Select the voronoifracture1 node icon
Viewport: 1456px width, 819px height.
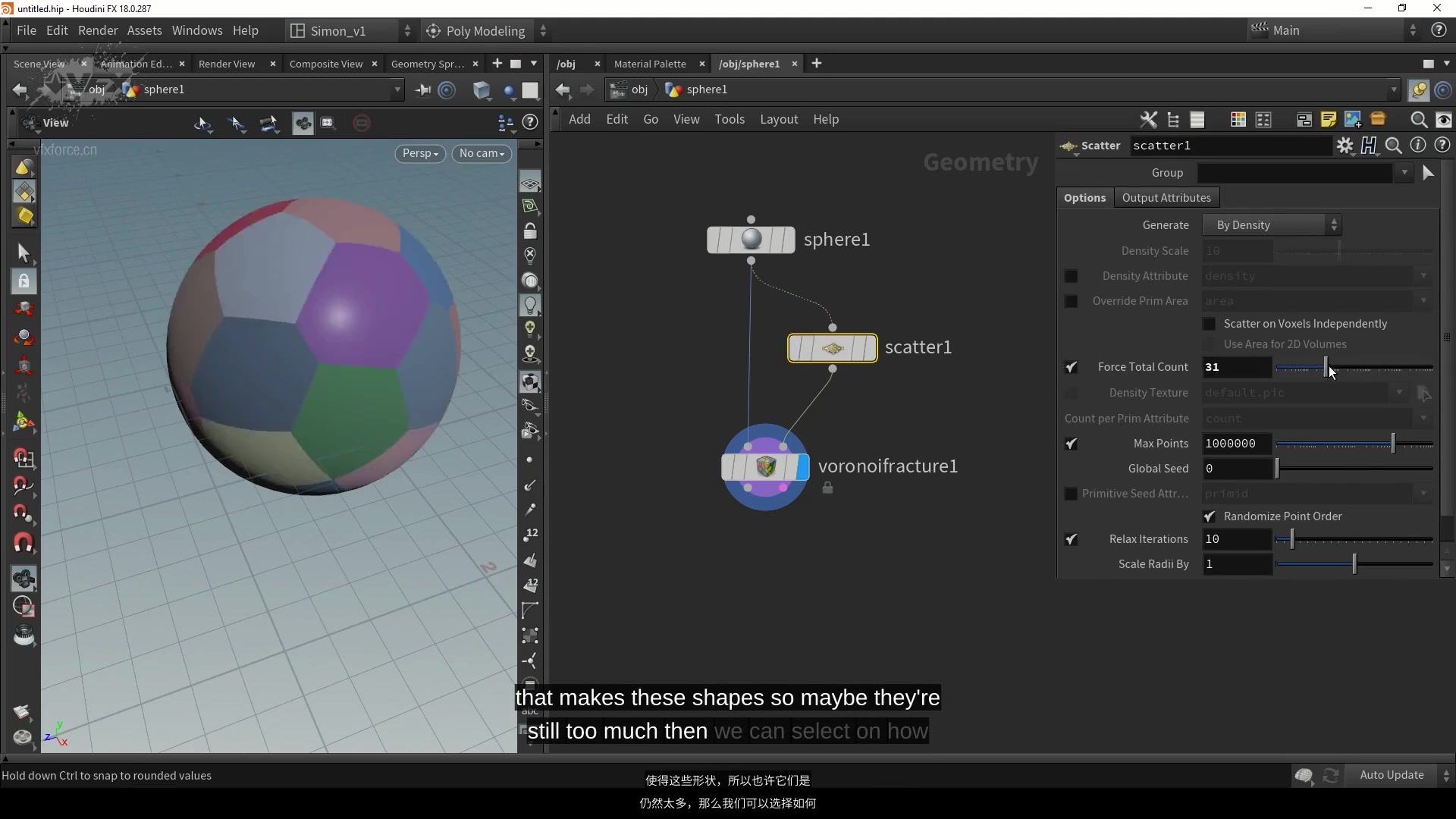click(x=765, y=466)
